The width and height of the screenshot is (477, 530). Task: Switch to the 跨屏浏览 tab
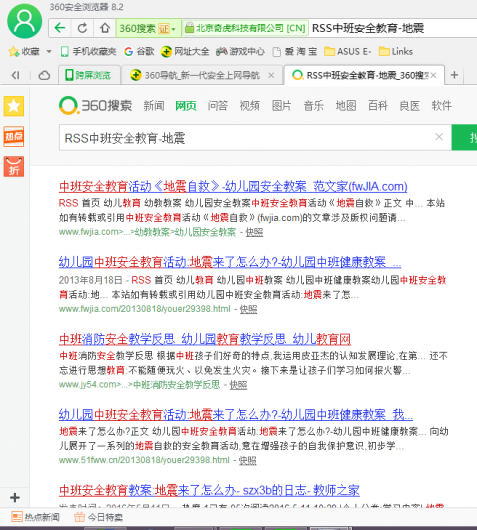(x=89, y=75)
